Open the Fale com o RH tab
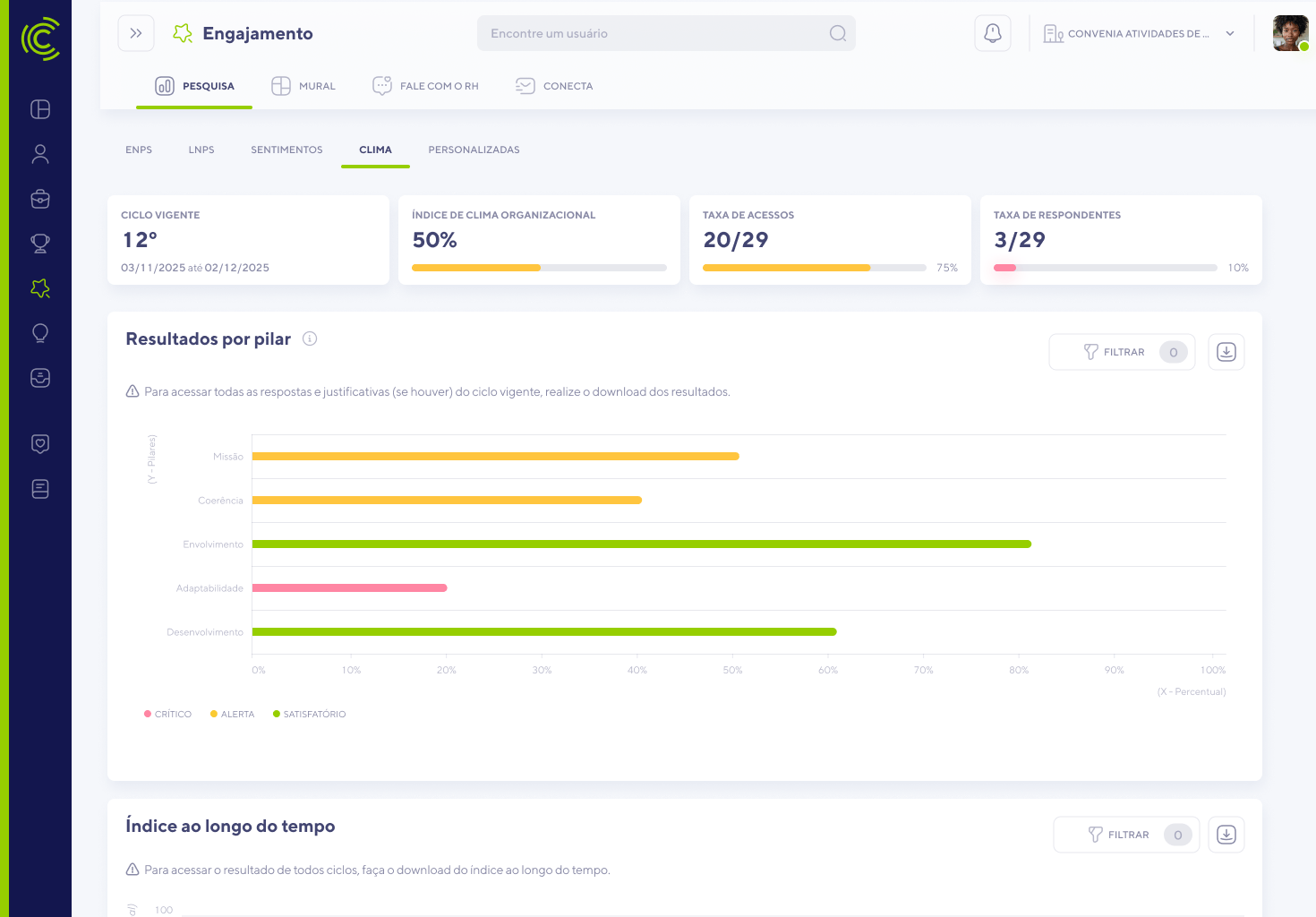This screenshot has width=1316, height=917. (425, 86)
